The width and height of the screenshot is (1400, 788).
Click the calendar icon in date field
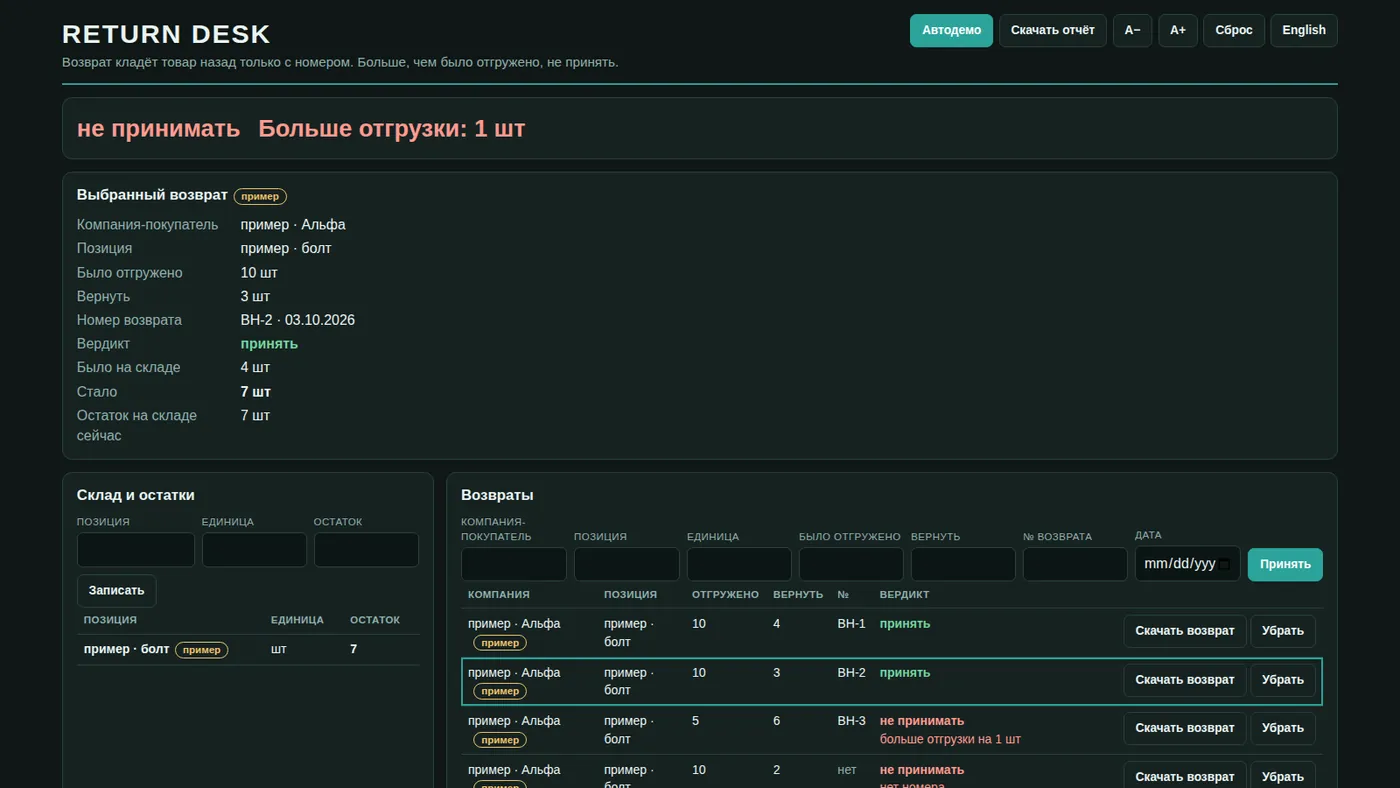point(1224,564)
